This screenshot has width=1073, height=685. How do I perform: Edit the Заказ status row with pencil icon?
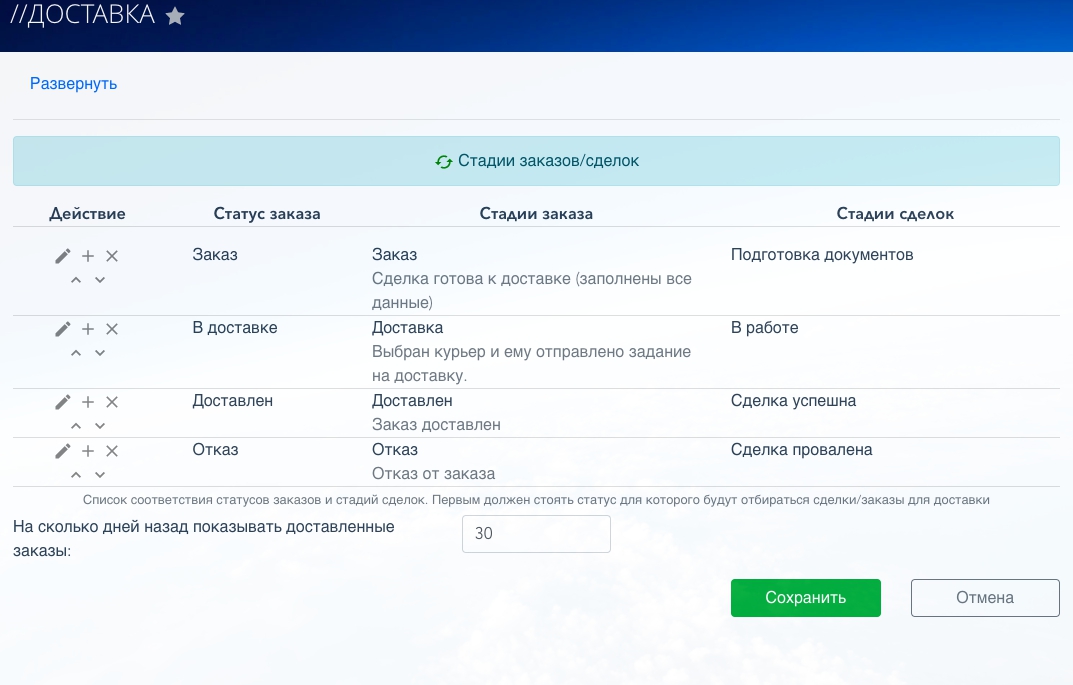(63, 256)
